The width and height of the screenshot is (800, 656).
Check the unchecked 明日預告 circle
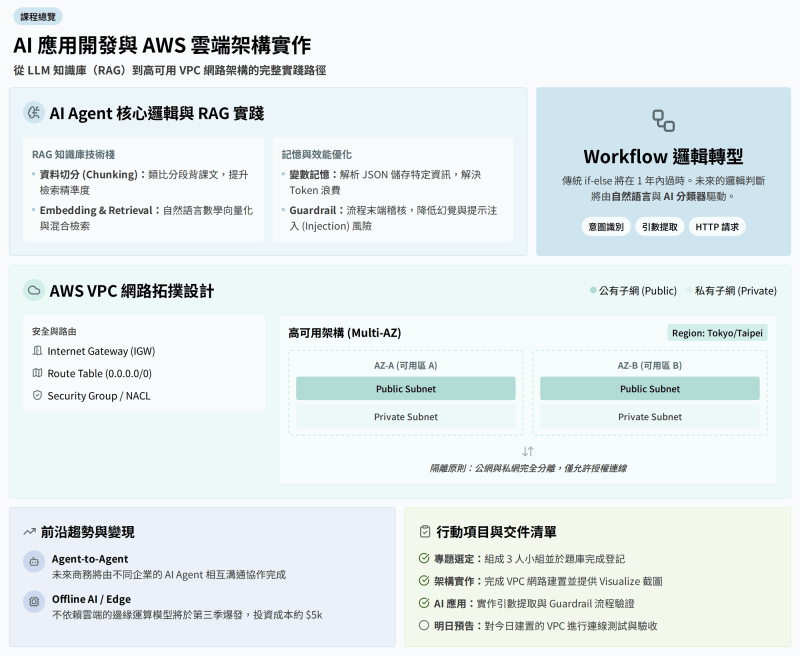click(x=424, y=625)
